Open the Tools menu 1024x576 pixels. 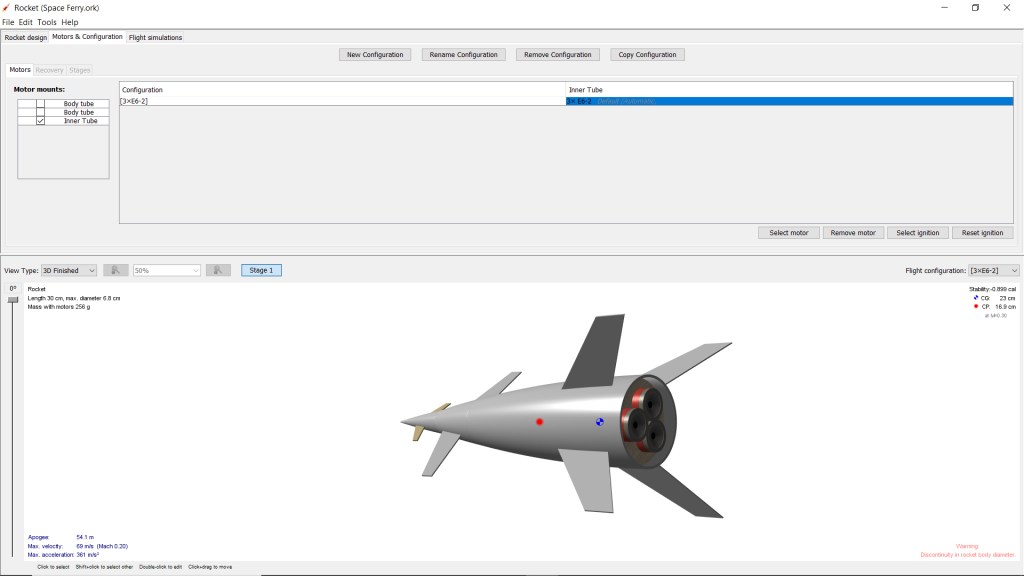pyautogui.click(x=47, y=22)
